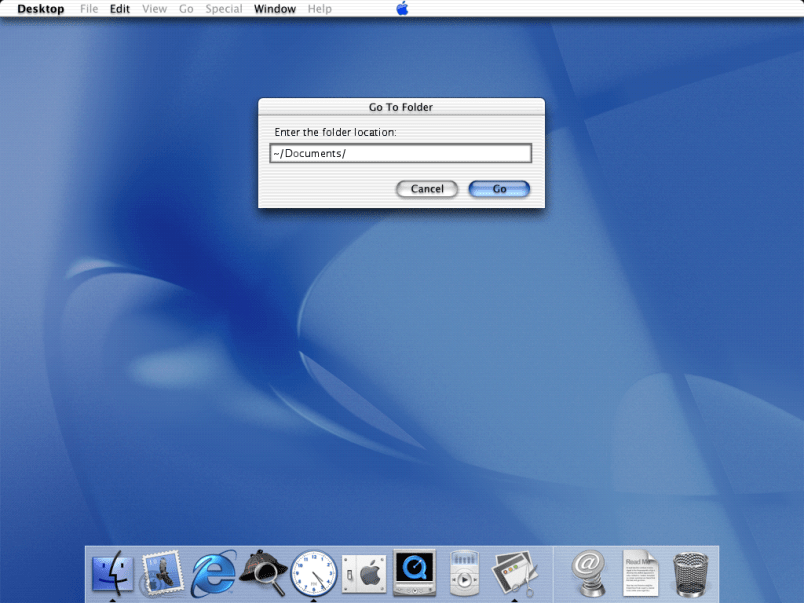The image size is (804, 603).
Task: Click the Apple logo in menu bar
Action: point(402,9)
